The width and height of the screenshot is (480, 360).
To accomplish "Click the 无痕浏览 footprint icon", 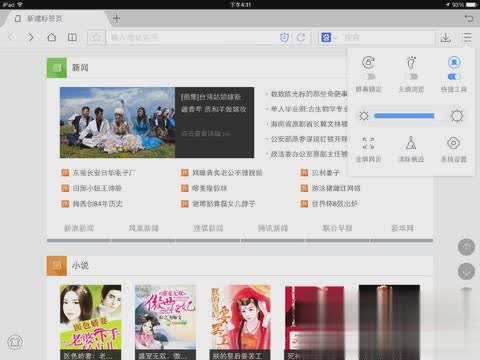I will point(411,62).
